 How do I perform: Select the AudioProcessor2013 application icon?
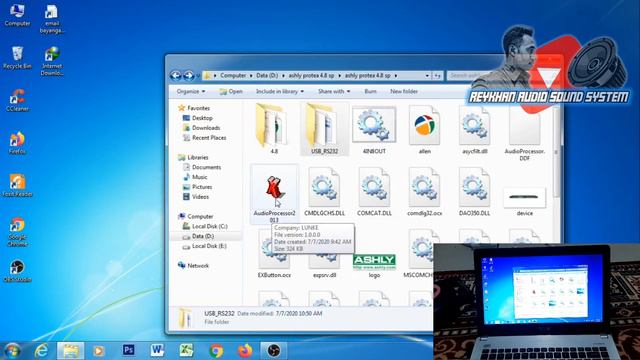274,194
